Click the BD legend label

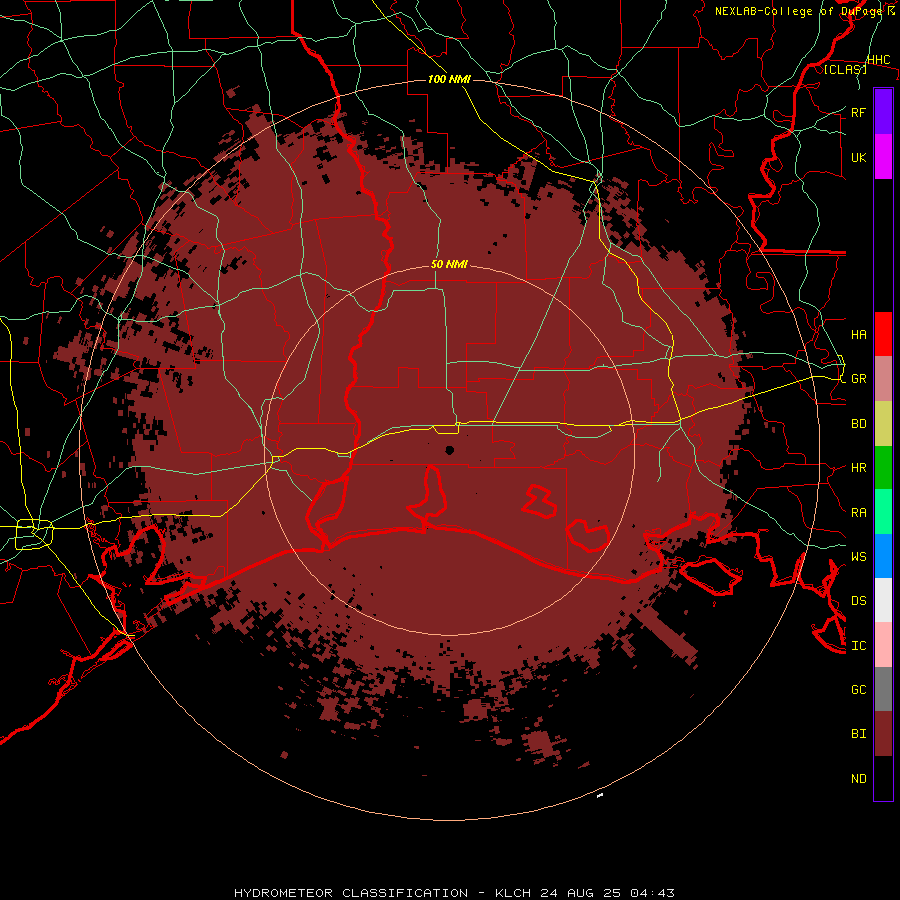pos(858,424)
